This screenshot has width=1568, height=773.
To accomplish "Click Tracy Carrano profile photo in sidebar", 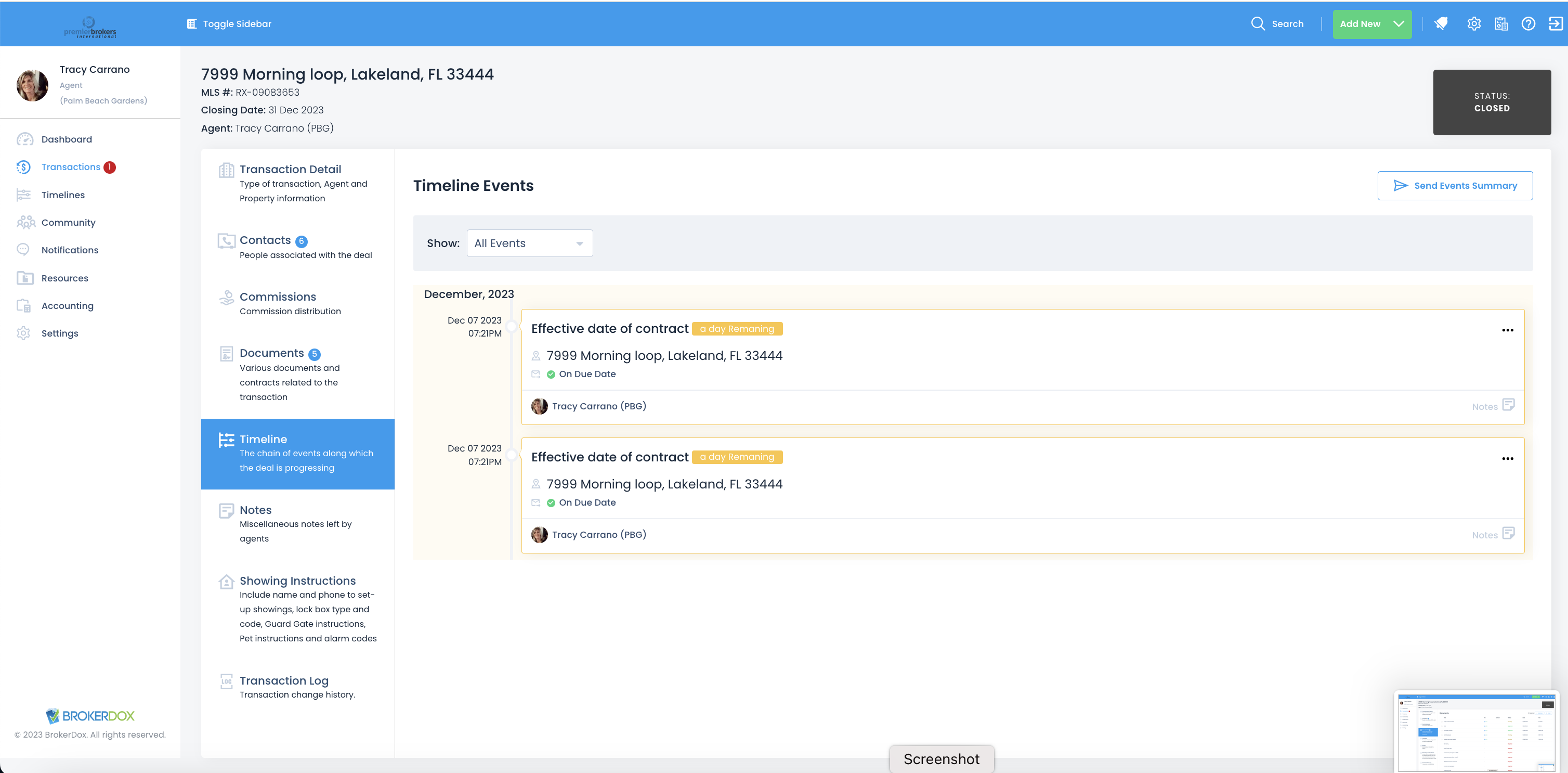I will pyautogui.click(x=32, y=85).
